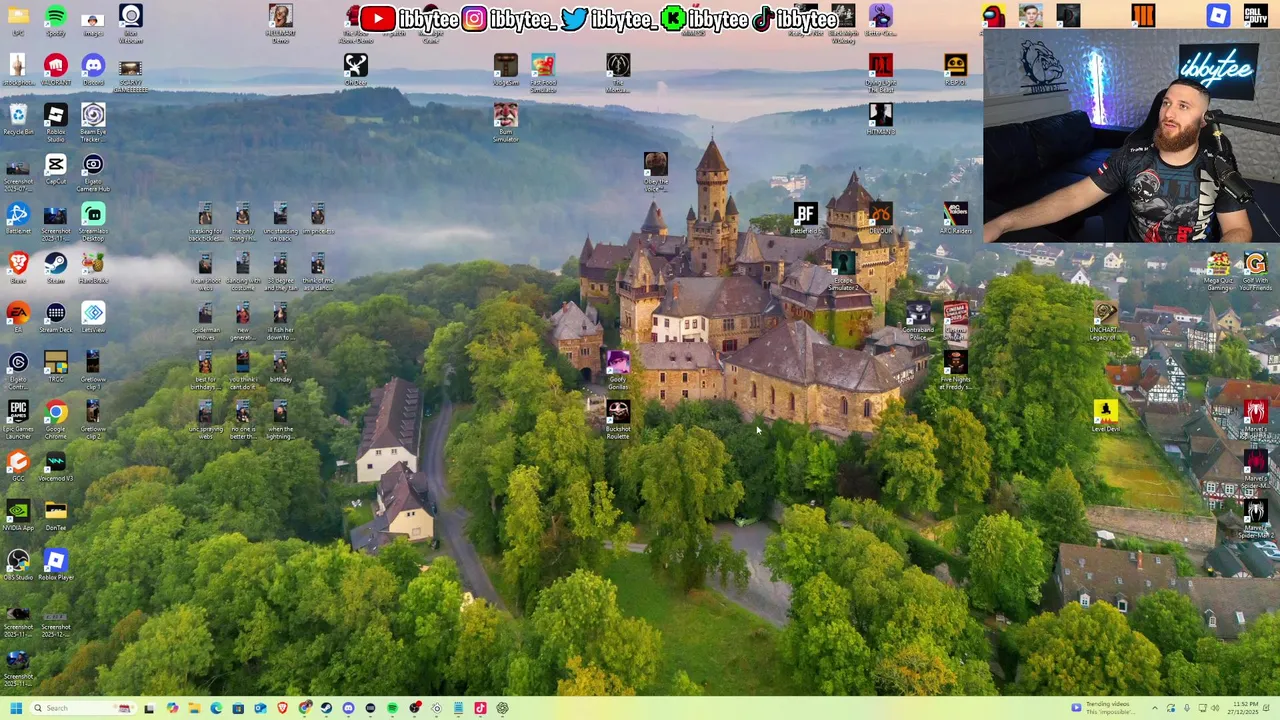The image size is (1280, 720).
Task: Select the 'best for birthdays' video file
Action: coord(205,370)
